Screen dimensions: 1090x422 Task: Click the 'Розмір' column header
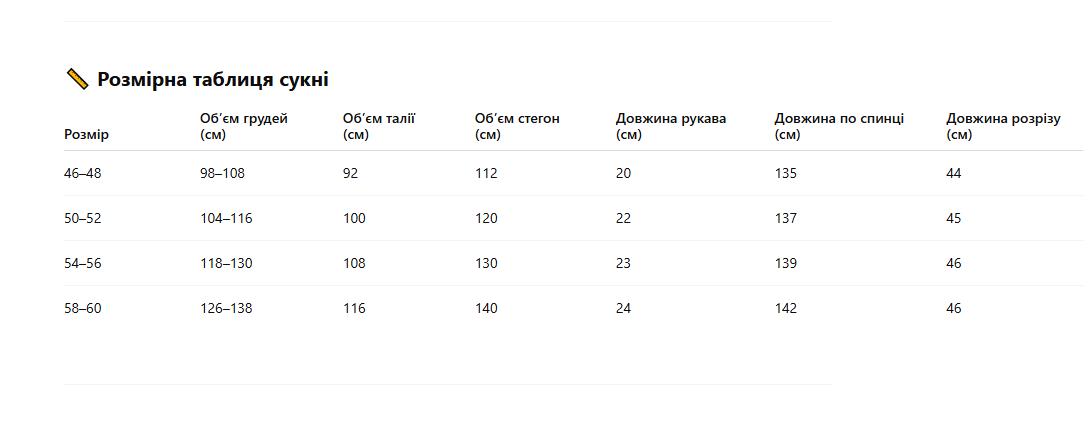(x=86, y=135)
